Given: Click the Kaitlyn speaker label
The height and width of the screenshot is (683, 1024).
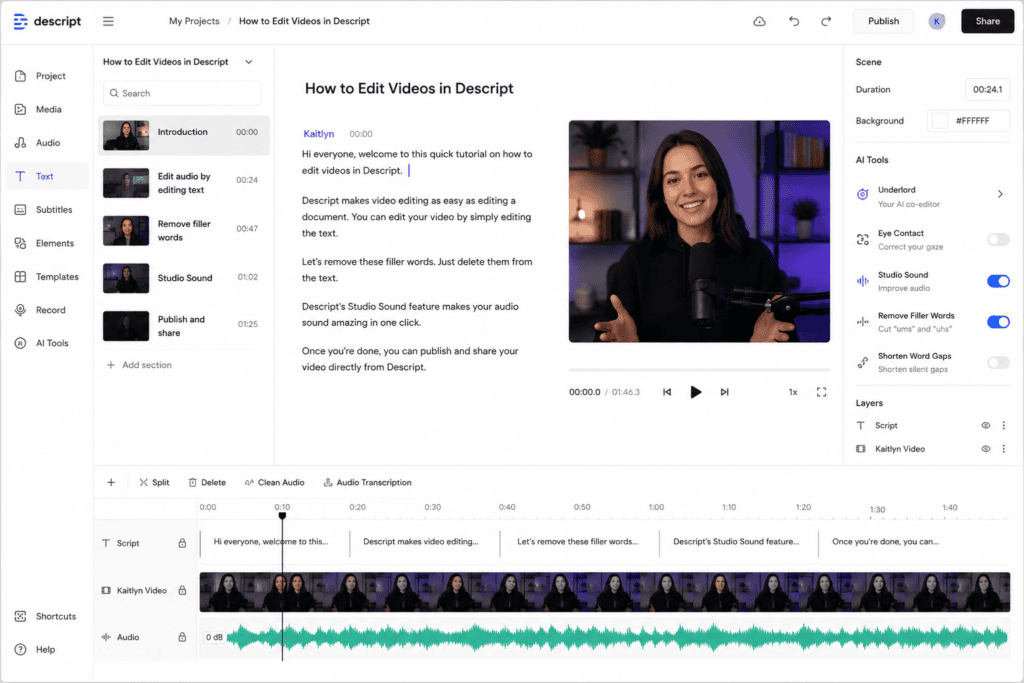Looking at the screenshot, I should (319, 134).
